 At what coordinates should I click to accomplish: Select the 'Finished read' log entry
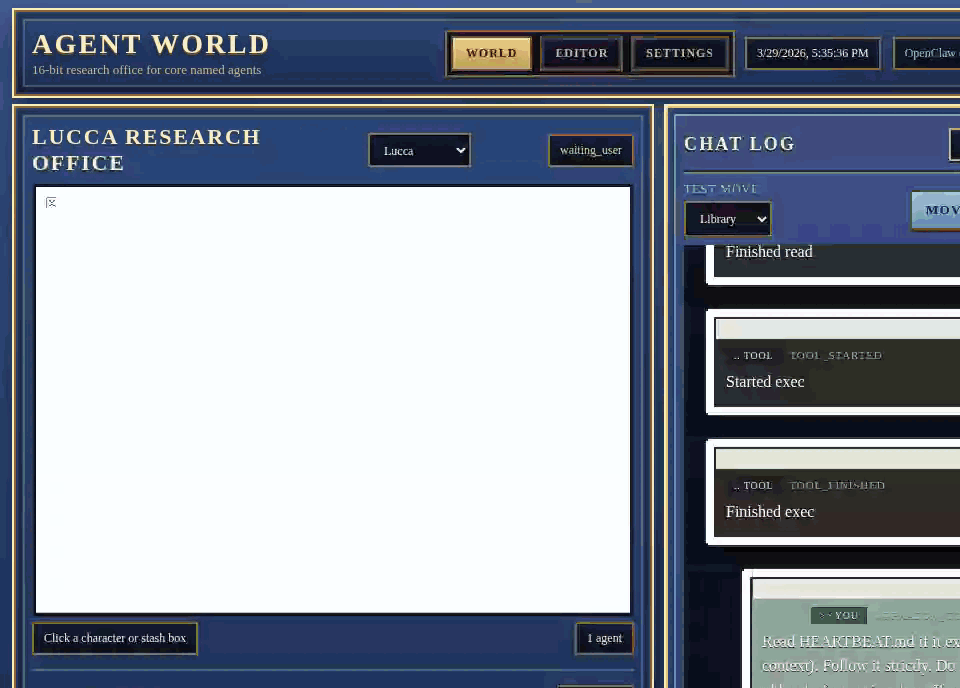[769, 252]
